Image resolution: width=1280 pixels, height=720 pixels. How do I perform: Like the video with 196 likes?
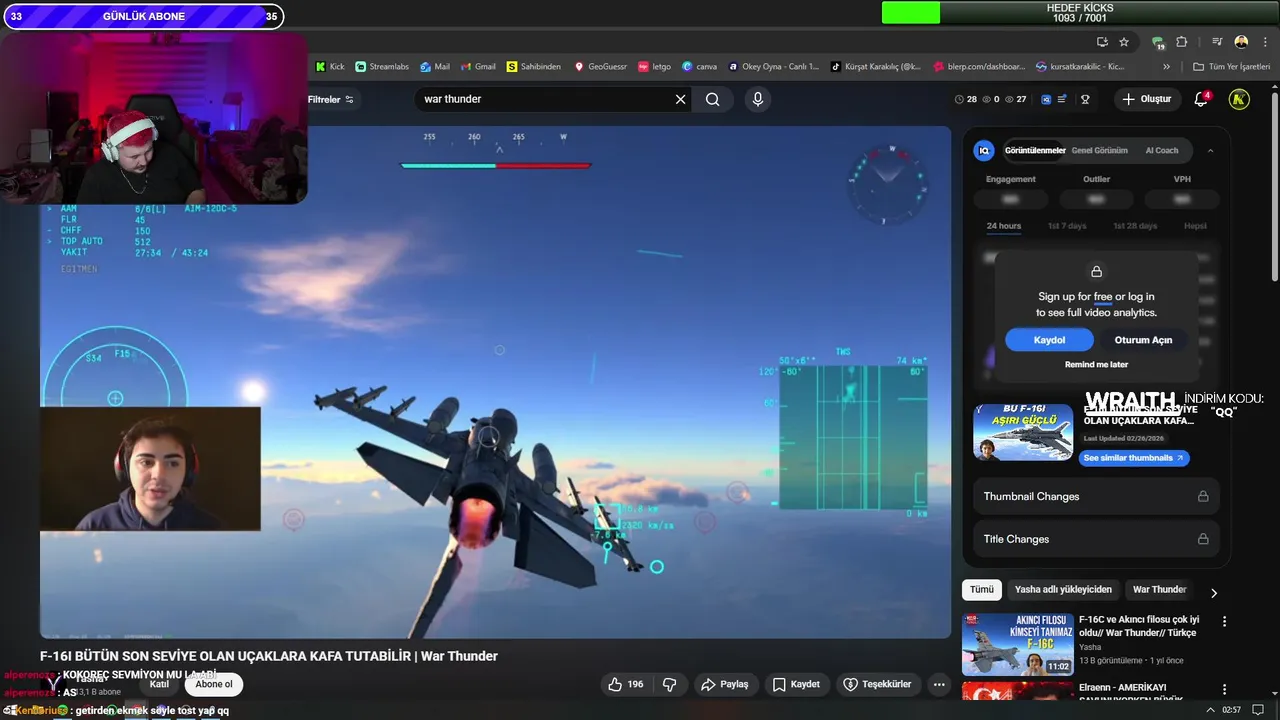[626, 684]
